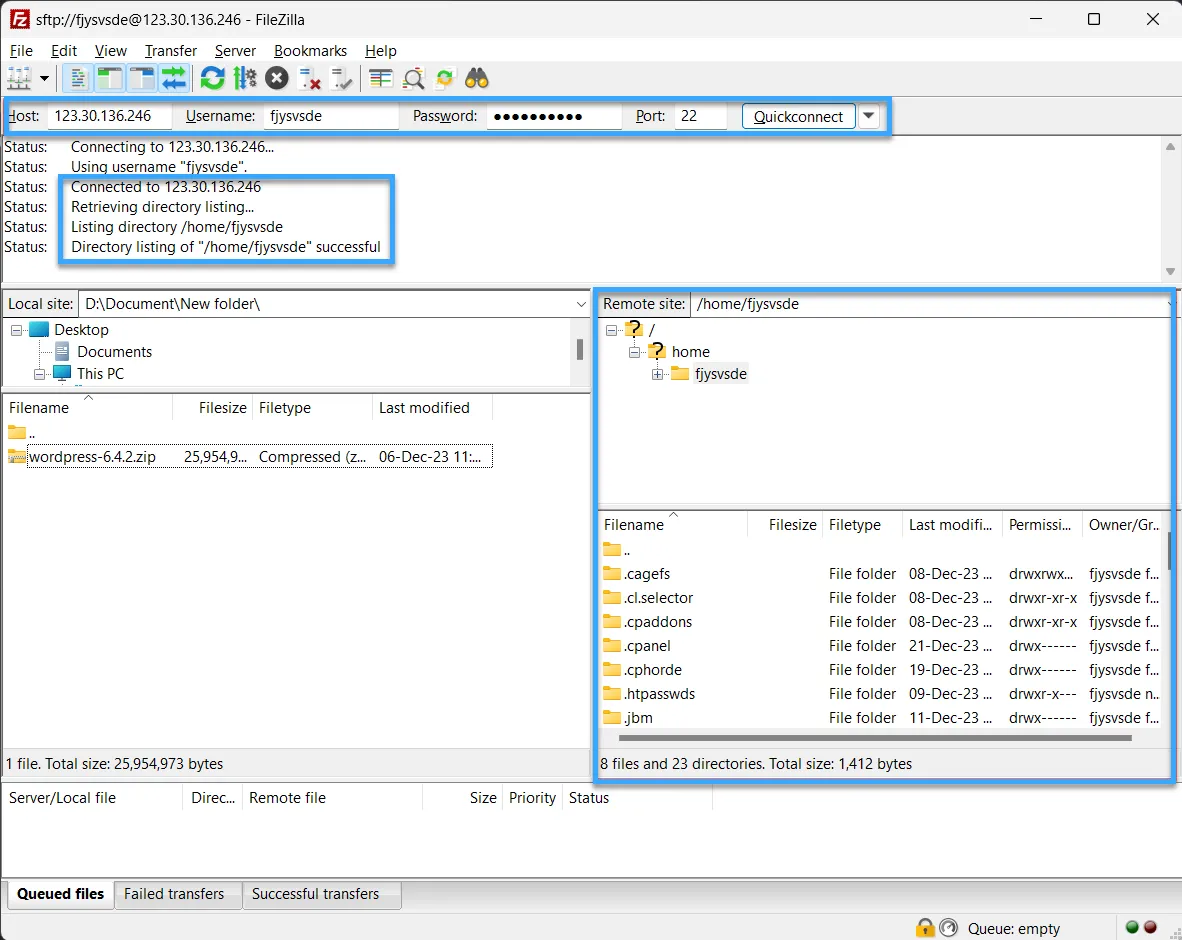Open remote parent directory folder icon
Viewport: 1182px width, 940px height.
coord(612,550)
